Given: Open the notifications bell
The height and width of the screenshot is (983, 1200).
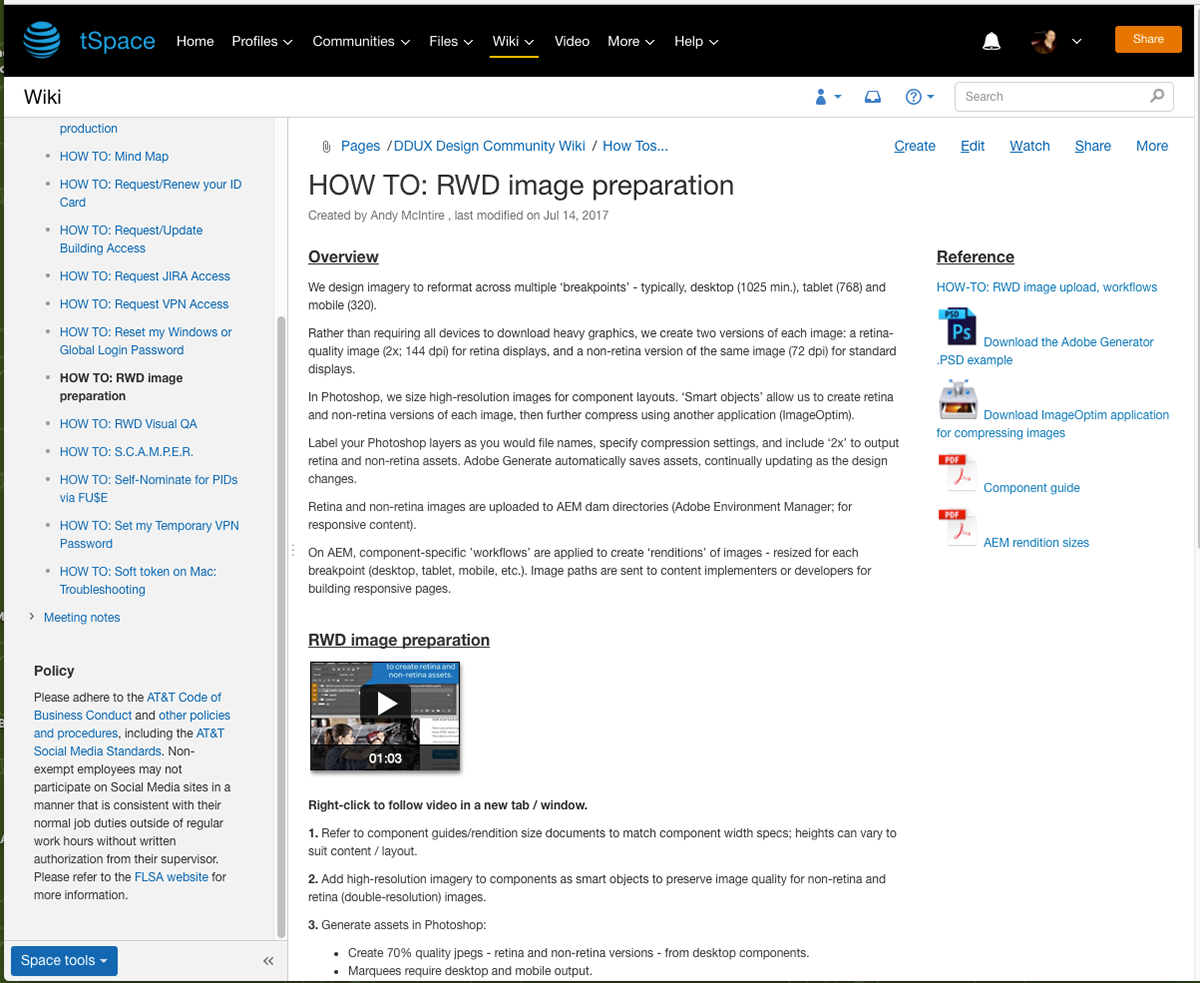Looking at the screenshot, I should point(991,41).
